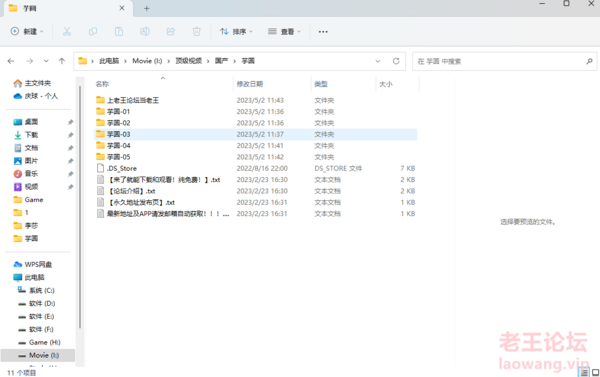Open 图片 Pictures in sidebar
Screen dimensions: 600x377
coord(26,161)
